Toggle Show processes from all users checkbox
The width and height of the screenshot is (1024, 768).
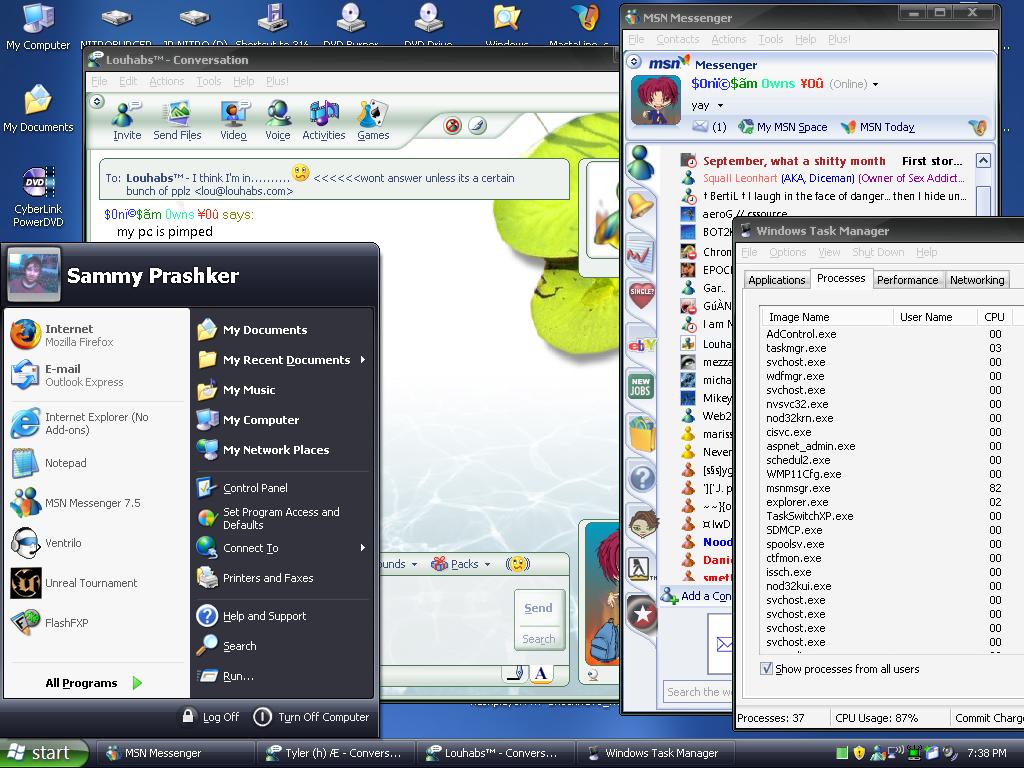coord(767,669)
